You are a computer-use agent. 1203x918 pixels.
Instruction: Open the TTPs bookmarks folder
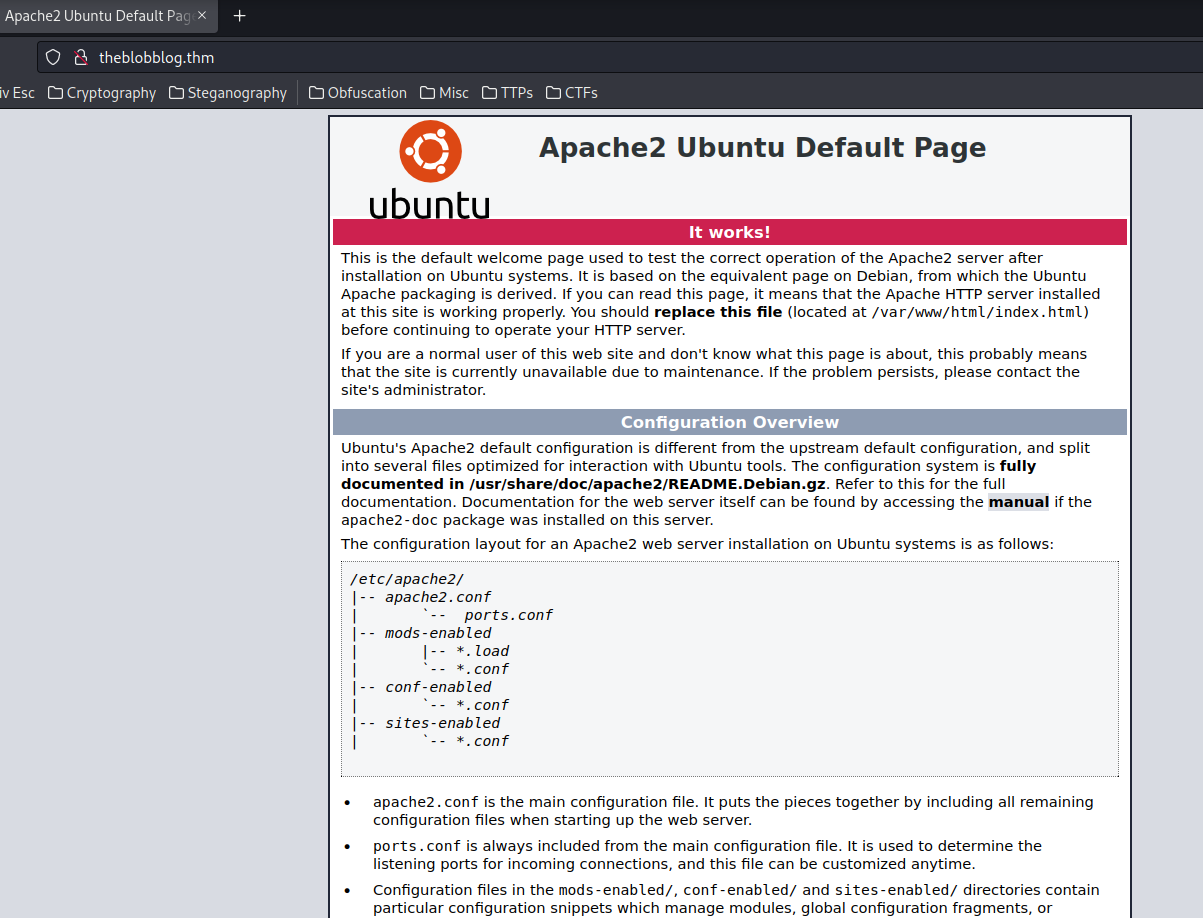(x=507, y=93)
